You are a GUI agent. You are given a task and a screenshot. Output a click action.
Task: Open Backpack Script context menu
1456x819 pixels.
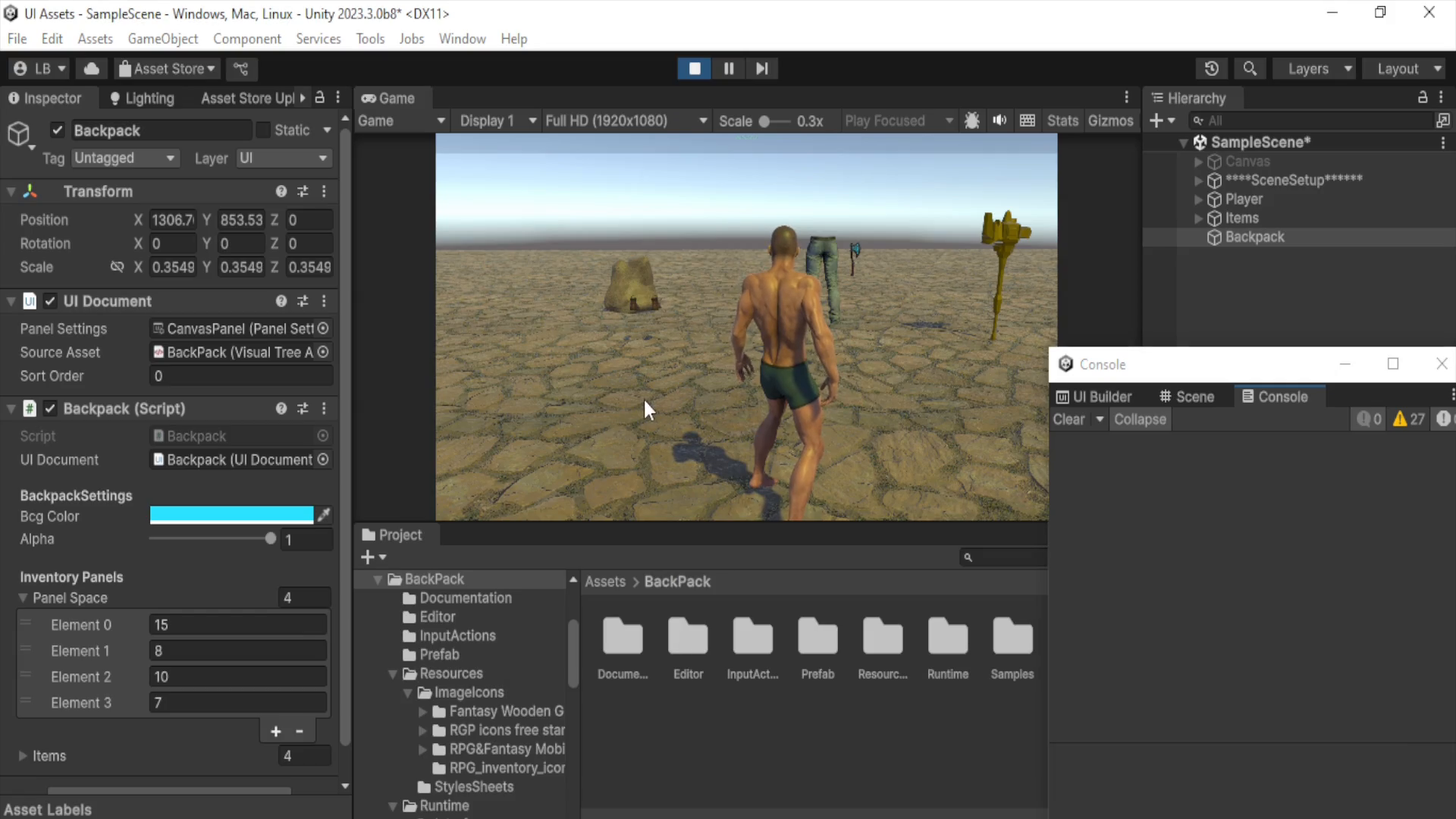point(324,409)
